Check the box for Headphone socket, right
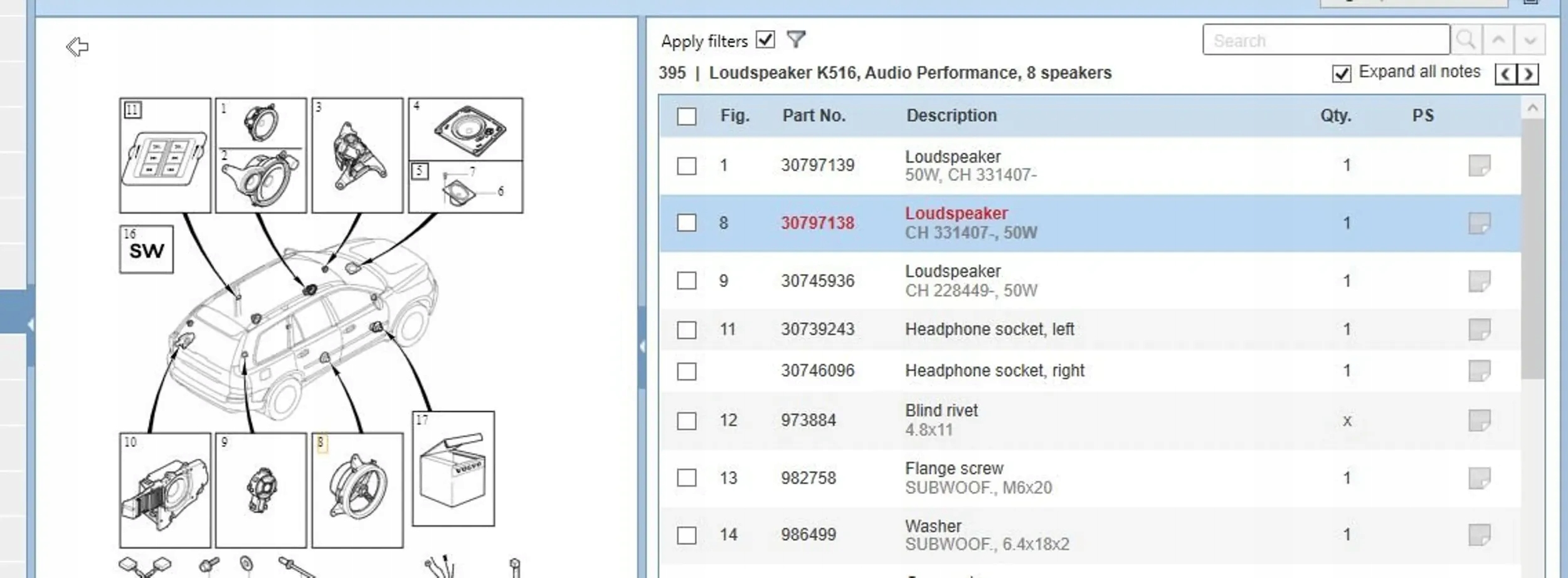Viewport: 1568px width, 578px height. coord(687,371)
